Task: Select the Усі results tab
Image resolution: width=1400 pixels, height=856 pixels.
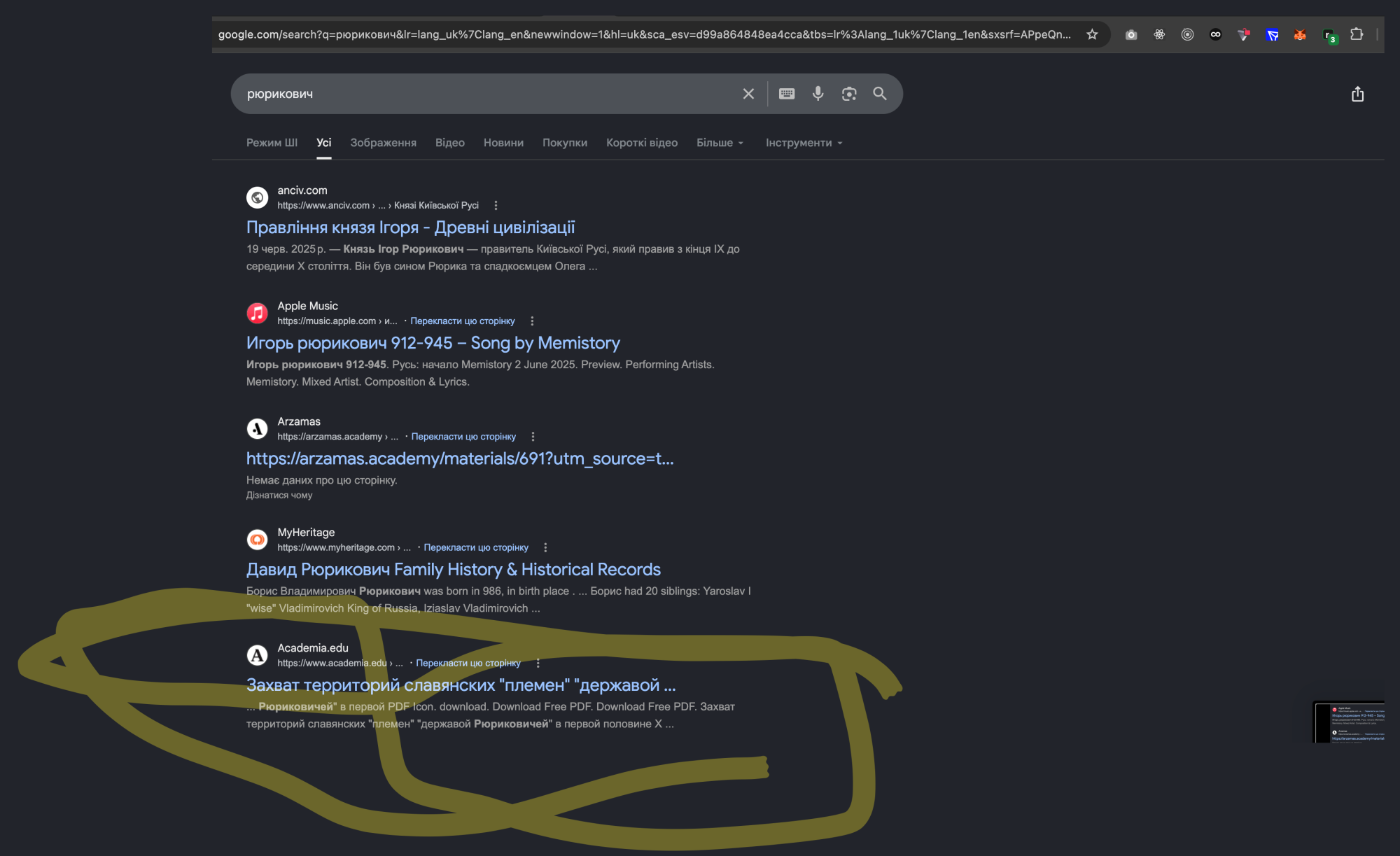Action: 323,143
